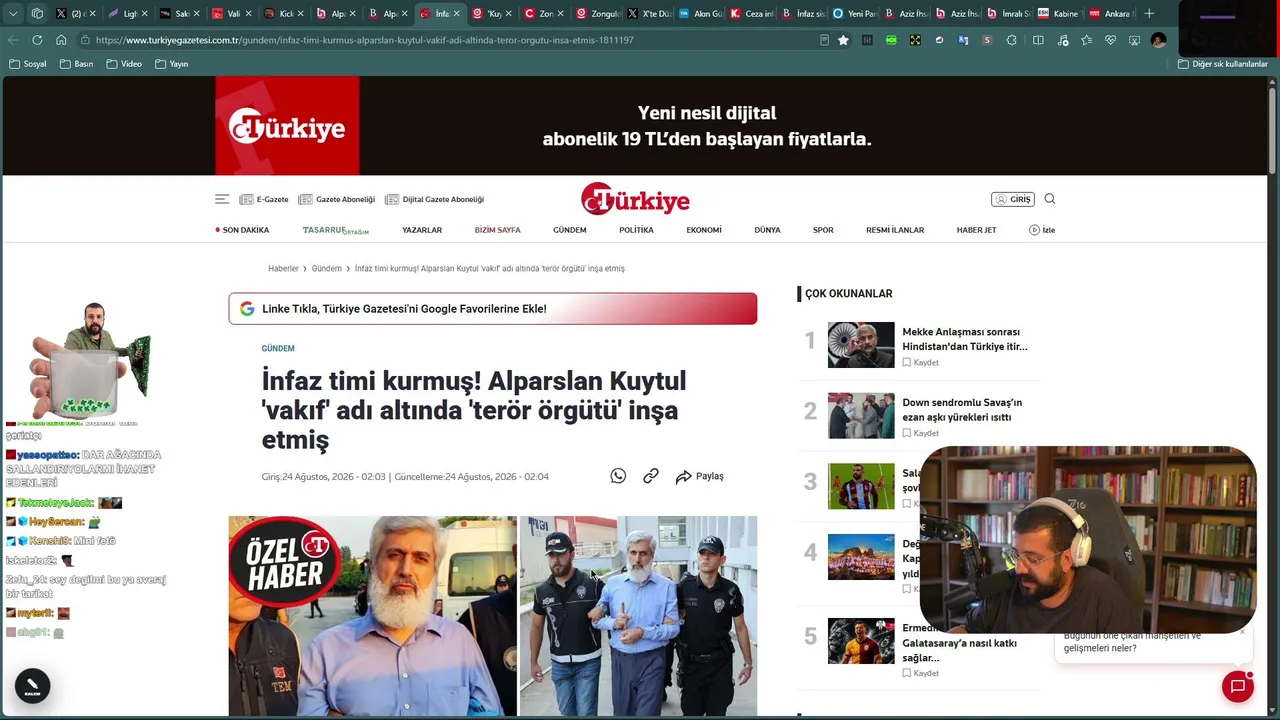Save the Down sendromlu Savaş article with Kaydet

tap(921, 433)
